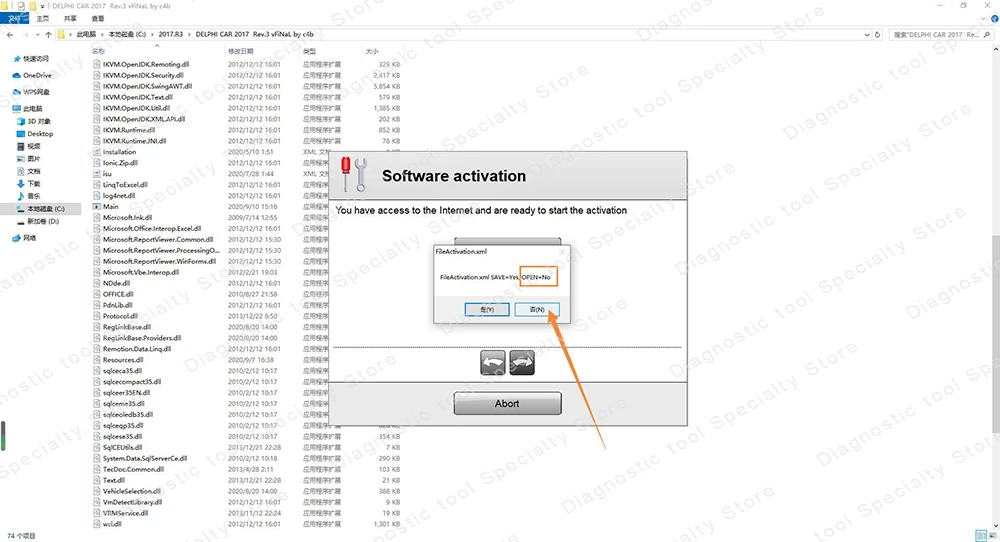Open the 共享 (Share) ribbon tab
The height and width of the screenshot is (542, 1000).
70,18
